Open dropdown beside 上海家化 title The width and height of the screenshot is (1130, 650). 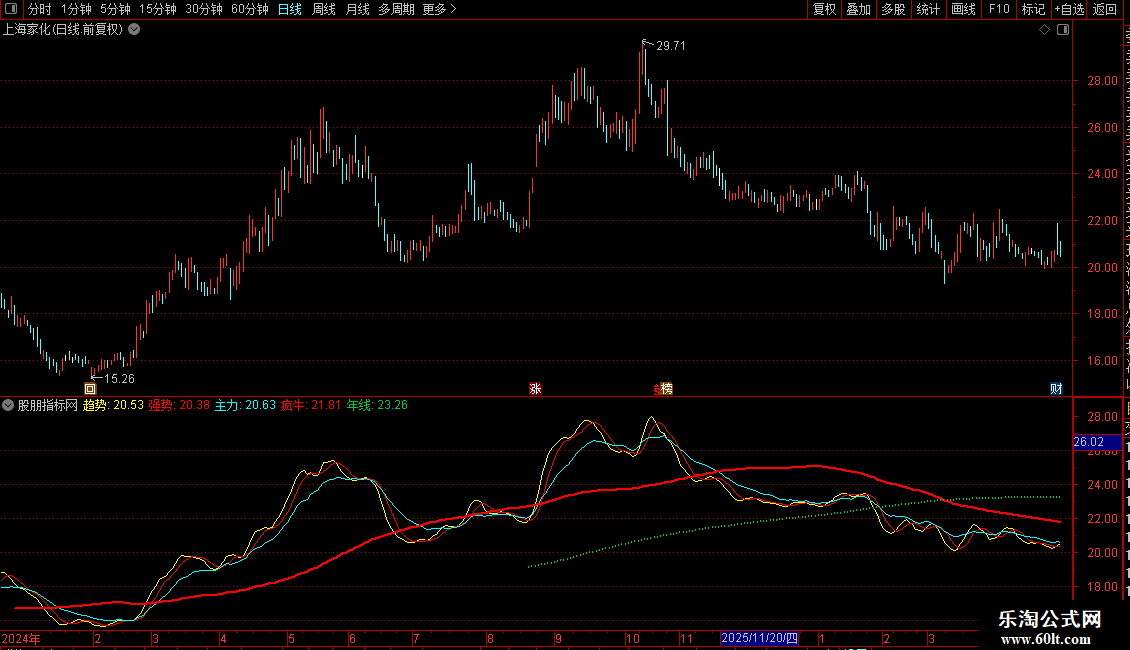click(x=134, y=30)
